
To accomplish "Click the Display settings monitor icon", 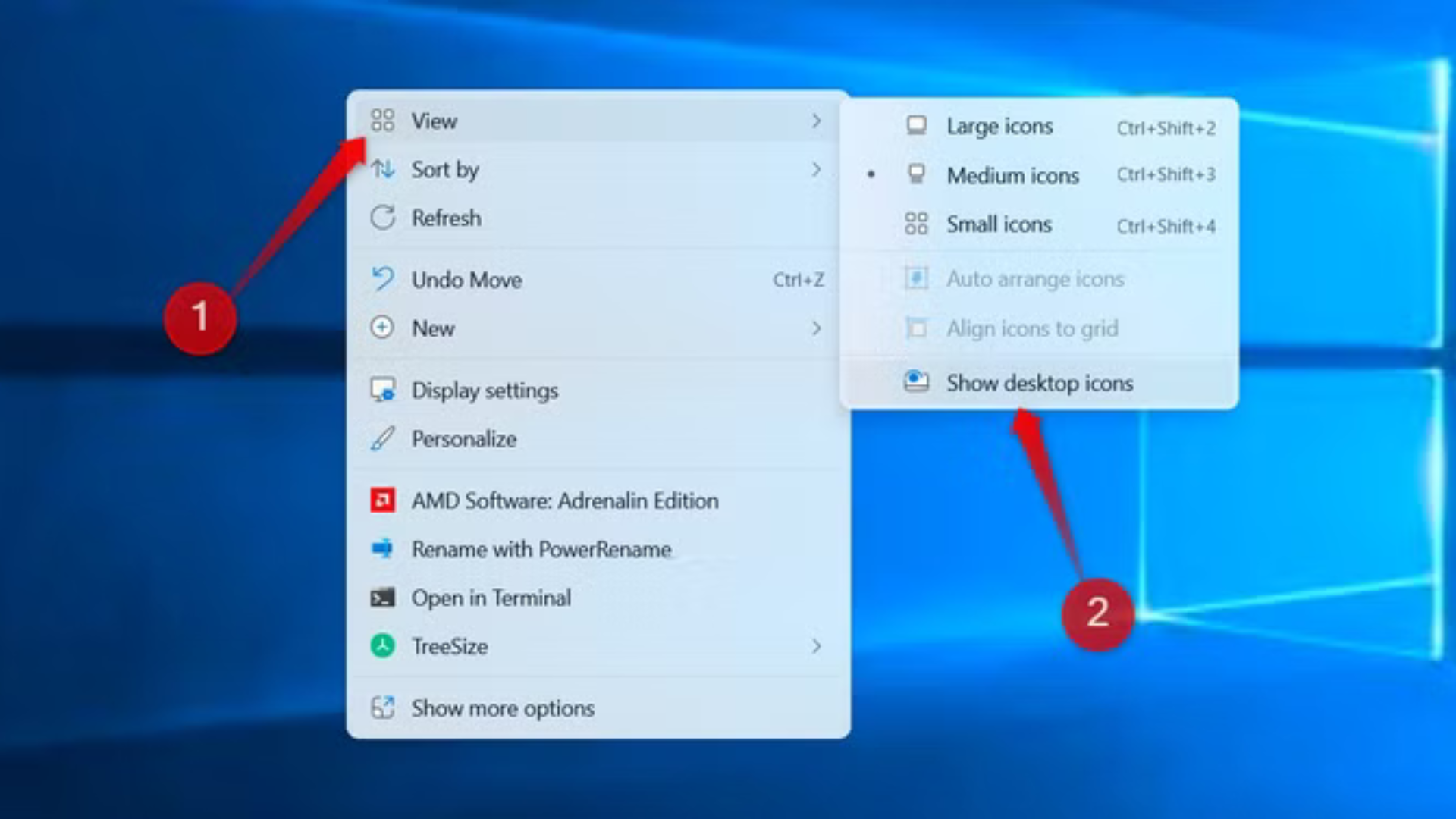I will click(383, 391).
